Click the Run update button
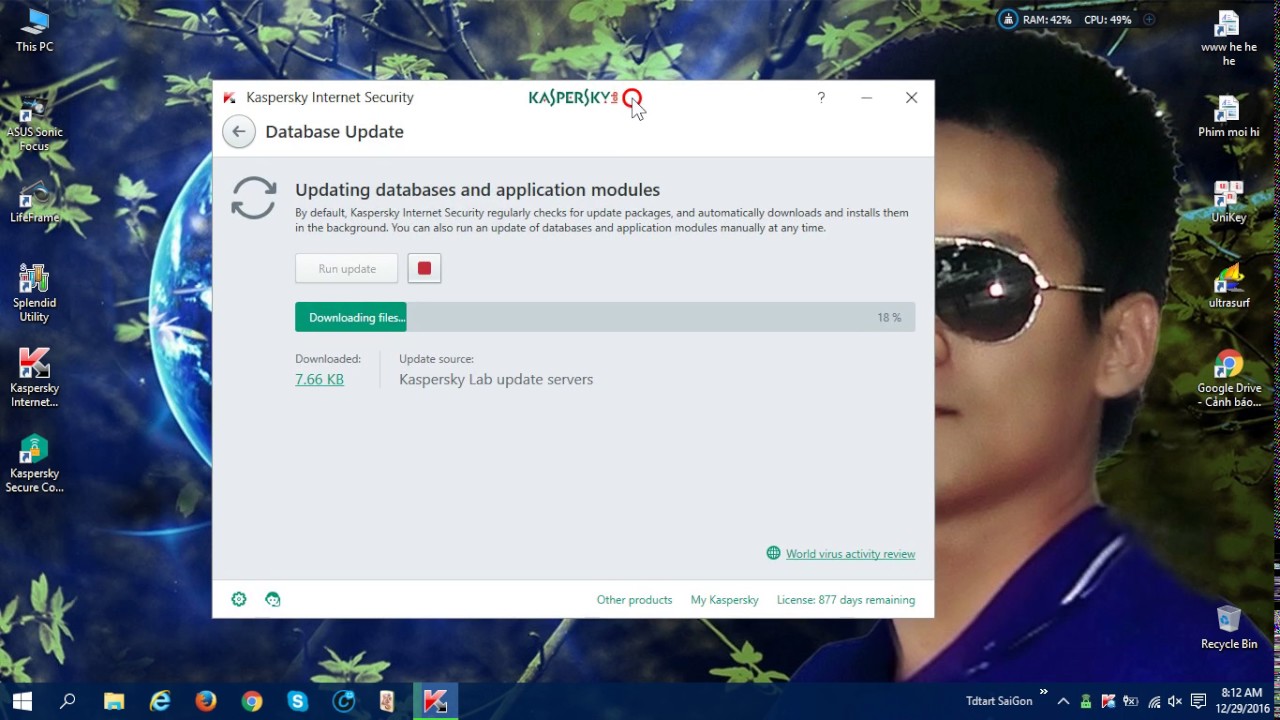This screenshot has height=720, width=1280. click(347, 268)
